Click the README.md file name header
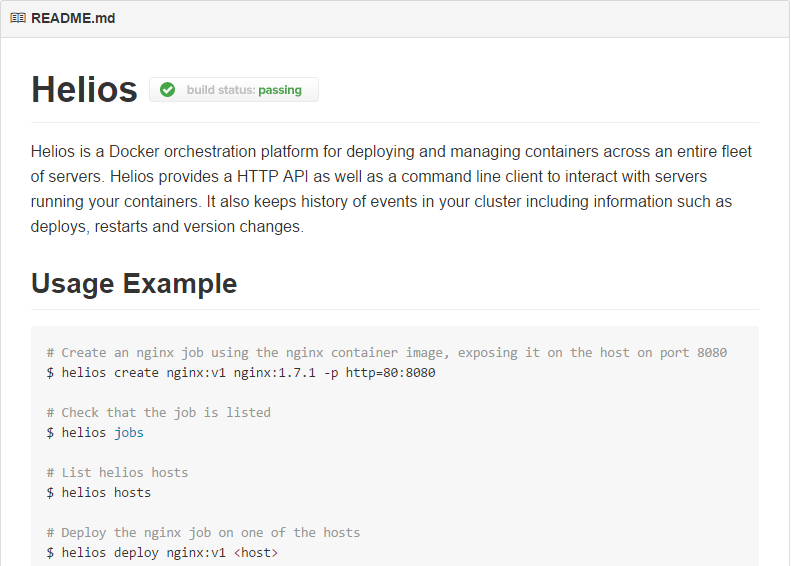This screenshot has width=791, height=566. coord(73,18)
